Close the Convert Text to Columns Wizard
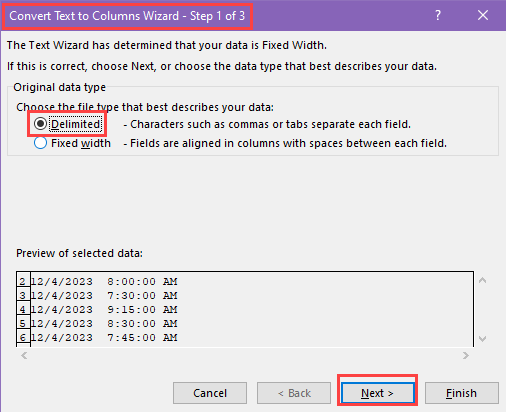506x412 pixels. [483, 15]
